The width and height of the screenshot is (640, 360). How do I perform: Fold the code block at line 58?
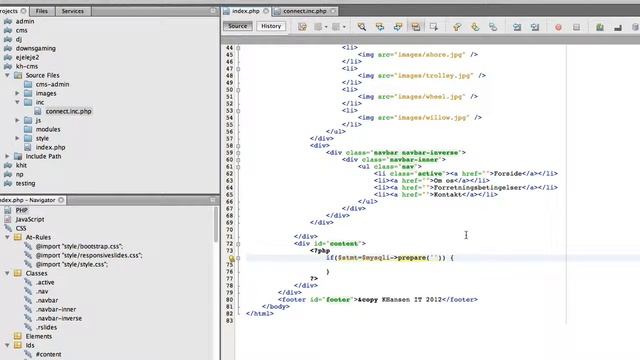pyautogui.click(x=238, y=146)
